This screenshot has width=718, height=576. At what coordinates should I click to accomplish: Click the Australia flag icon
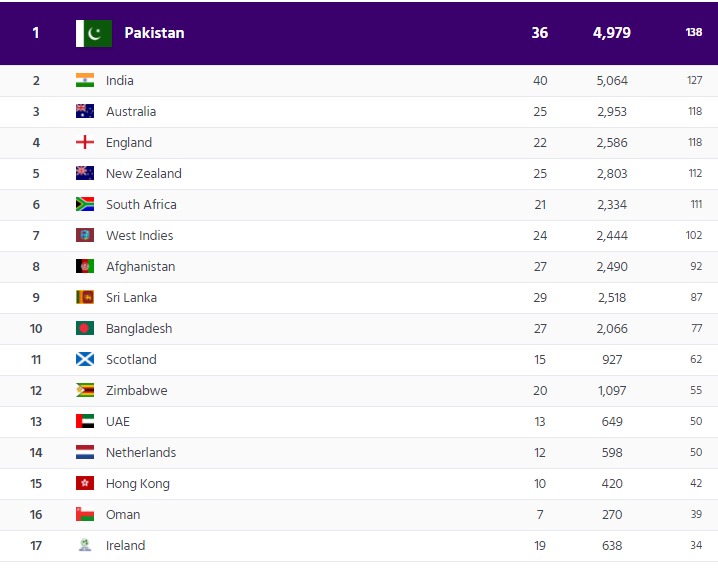click(85, 112)
